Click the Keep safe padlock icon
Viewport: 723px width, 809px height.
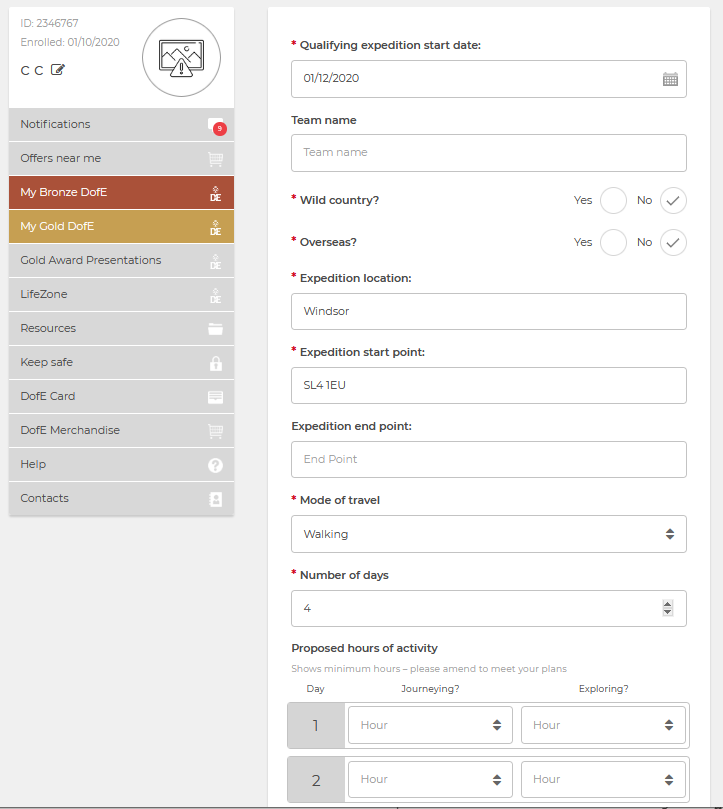click(x=216, y=363)
